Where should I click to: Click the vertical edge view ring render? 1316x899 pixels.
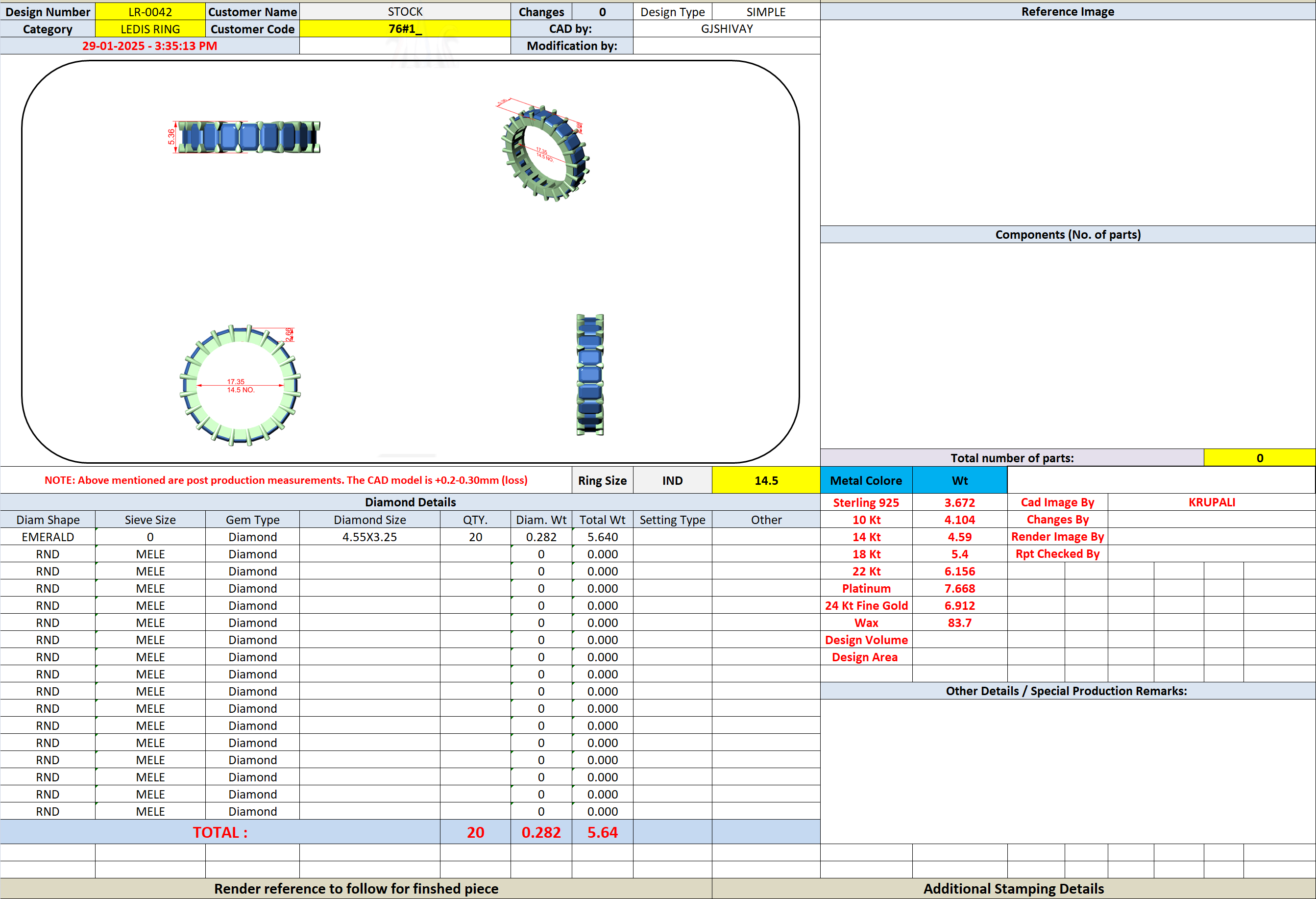pos(590,375)
